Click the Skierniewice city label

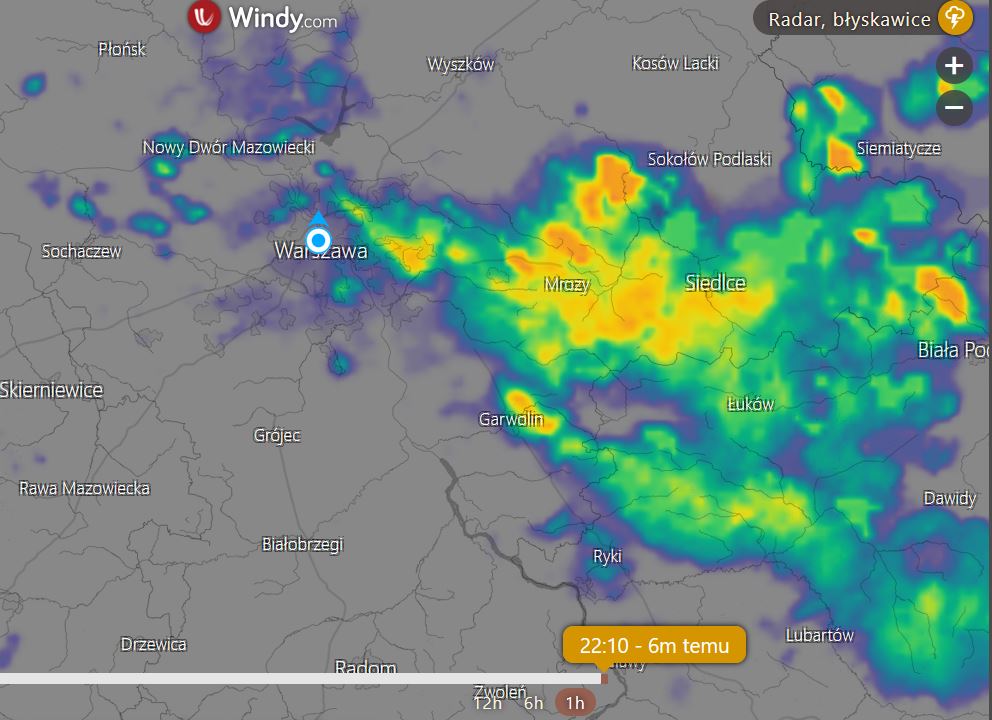coord(51,390)
